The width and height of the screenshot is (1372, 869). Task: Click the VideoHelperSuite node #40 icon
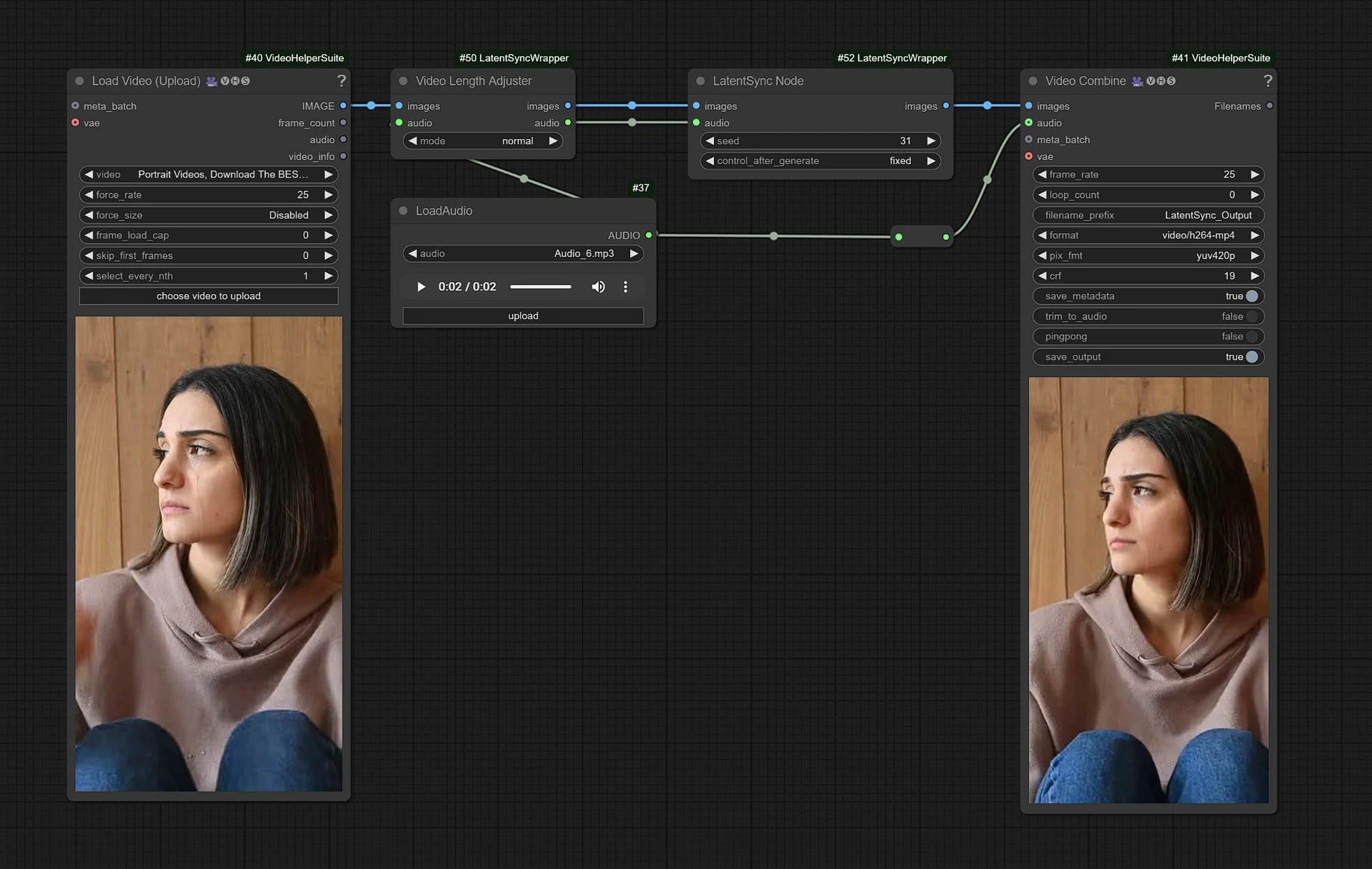[212, 80]
